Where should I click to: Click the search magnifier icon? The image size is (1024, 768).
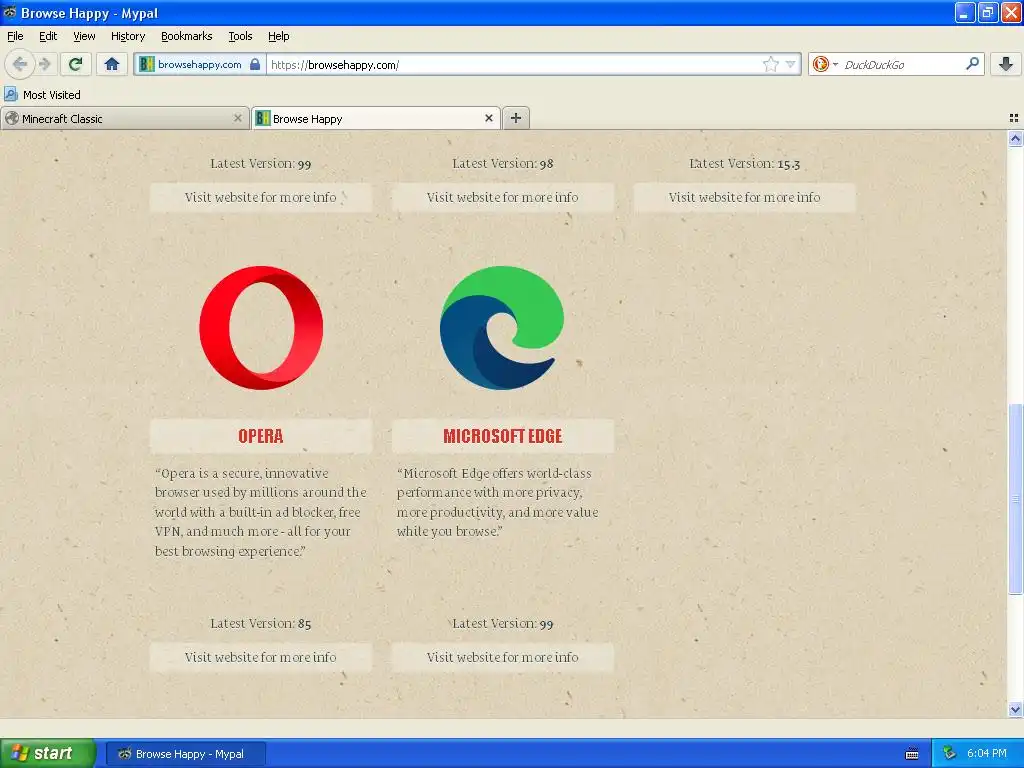(x=972, y=63)
